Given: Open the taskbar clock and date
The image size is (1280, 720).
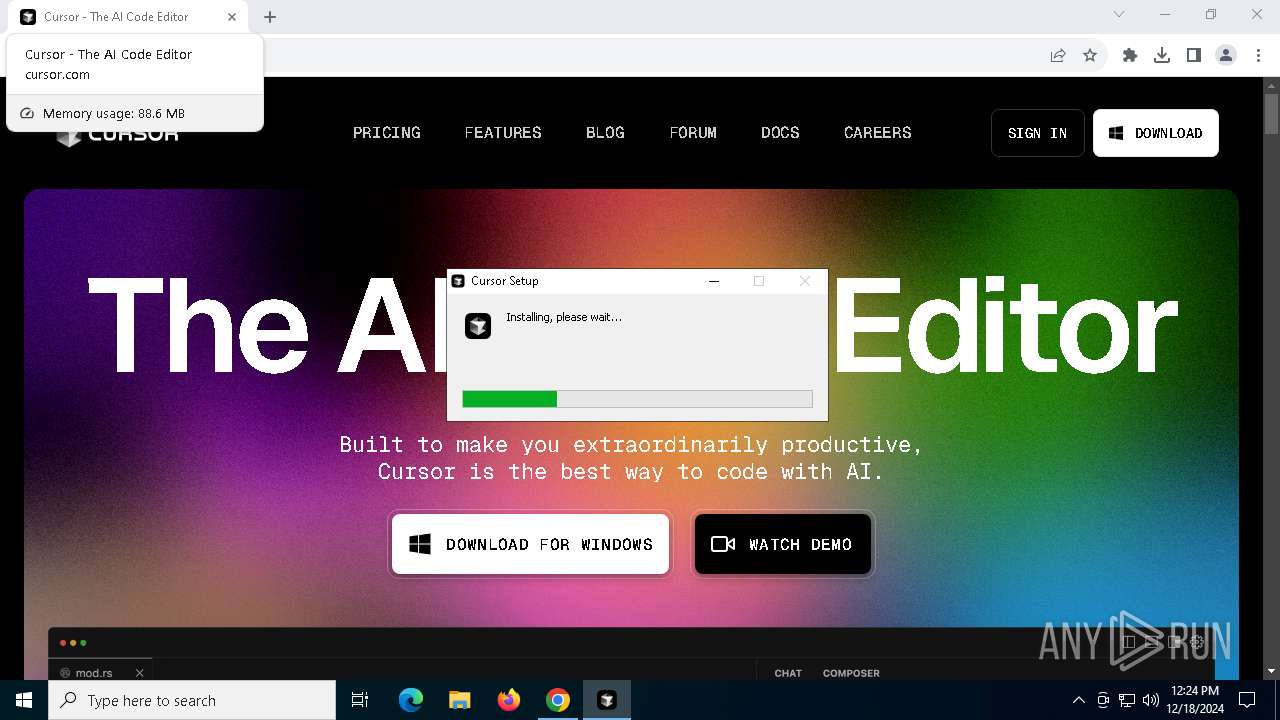Looking at the screenshot, I should (1195, 699).
